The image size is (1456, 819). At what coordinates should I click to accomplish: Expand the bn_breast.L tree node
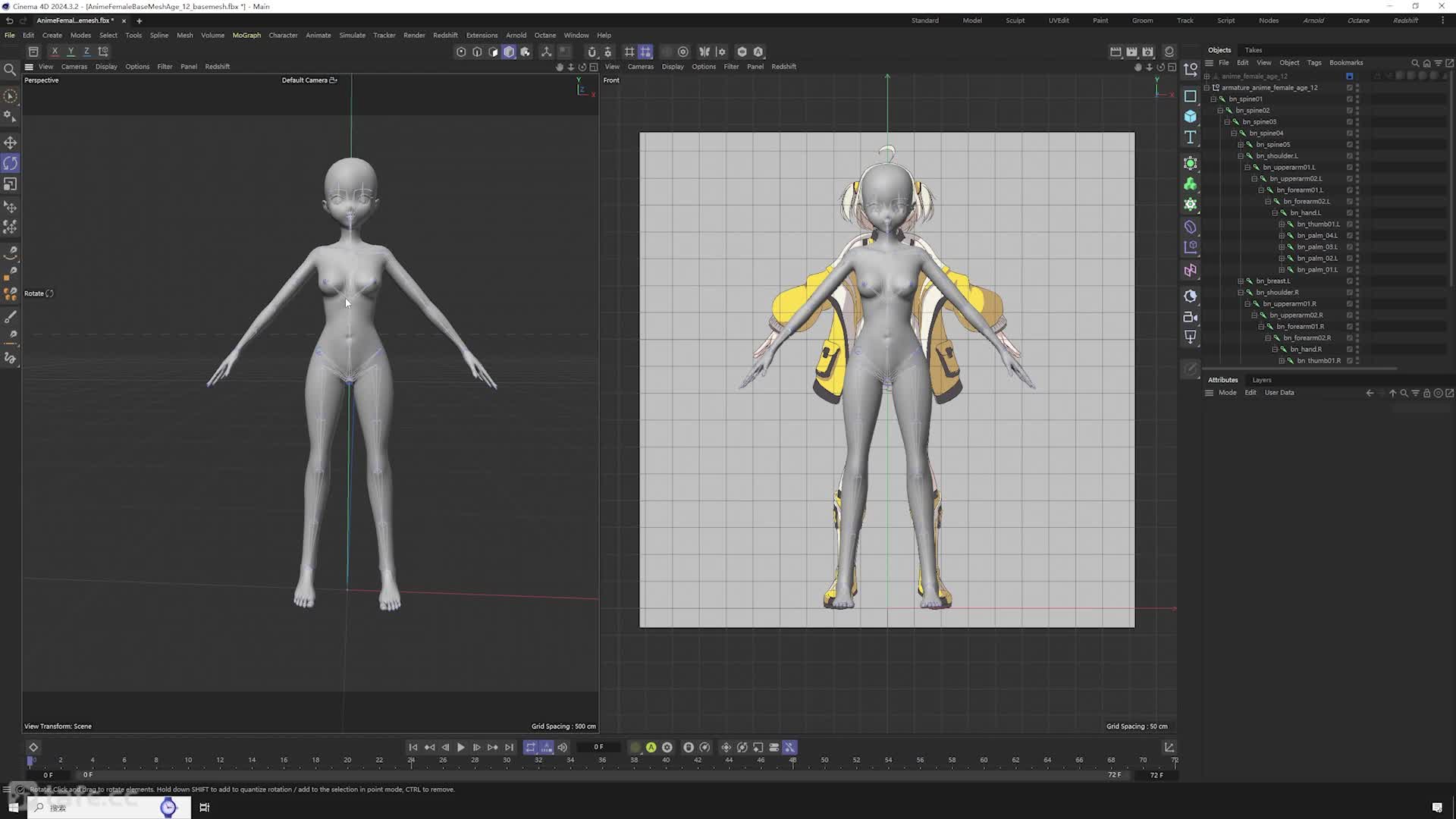[1241, 281]
